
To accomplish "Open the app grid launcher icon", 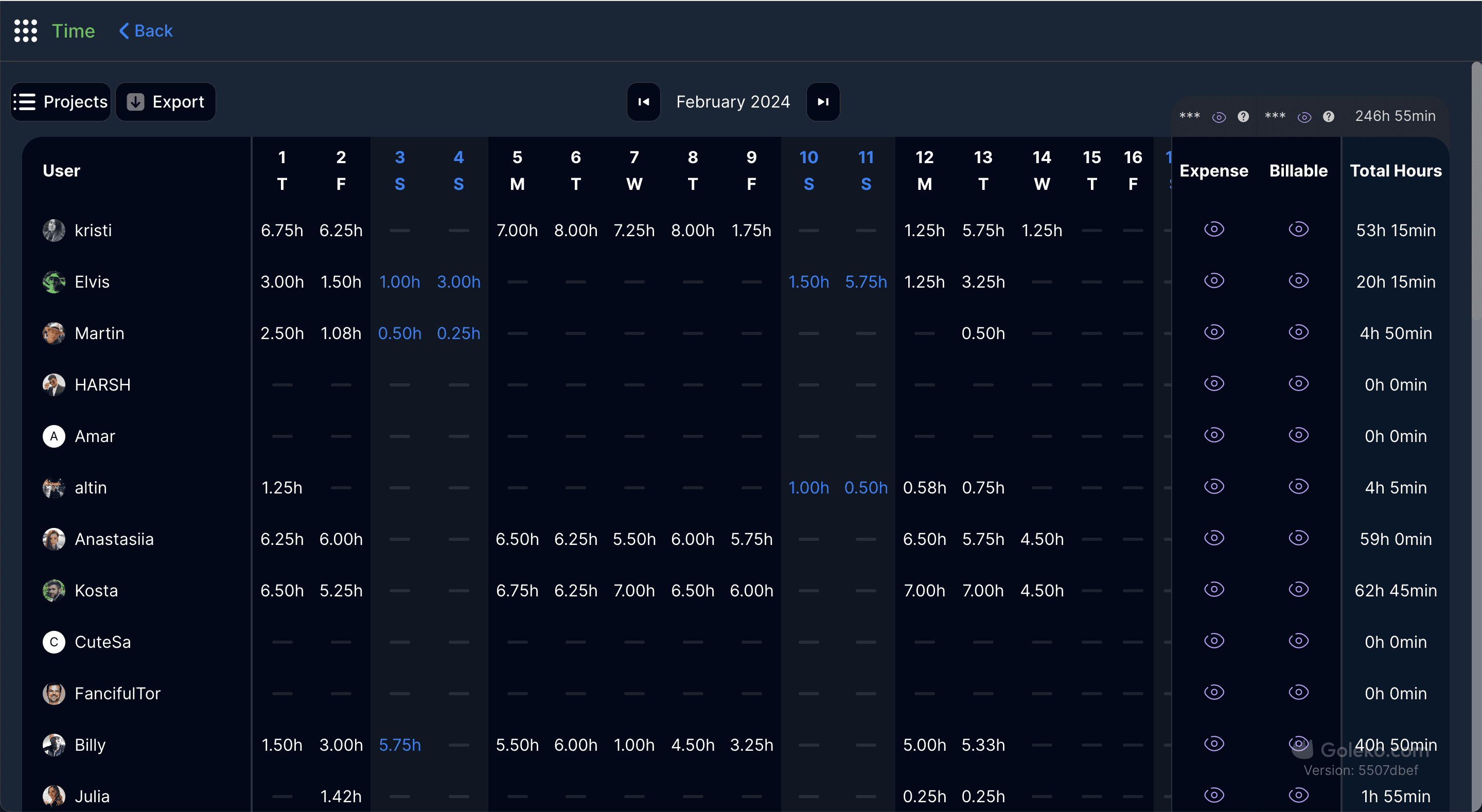I will point(25,30).
